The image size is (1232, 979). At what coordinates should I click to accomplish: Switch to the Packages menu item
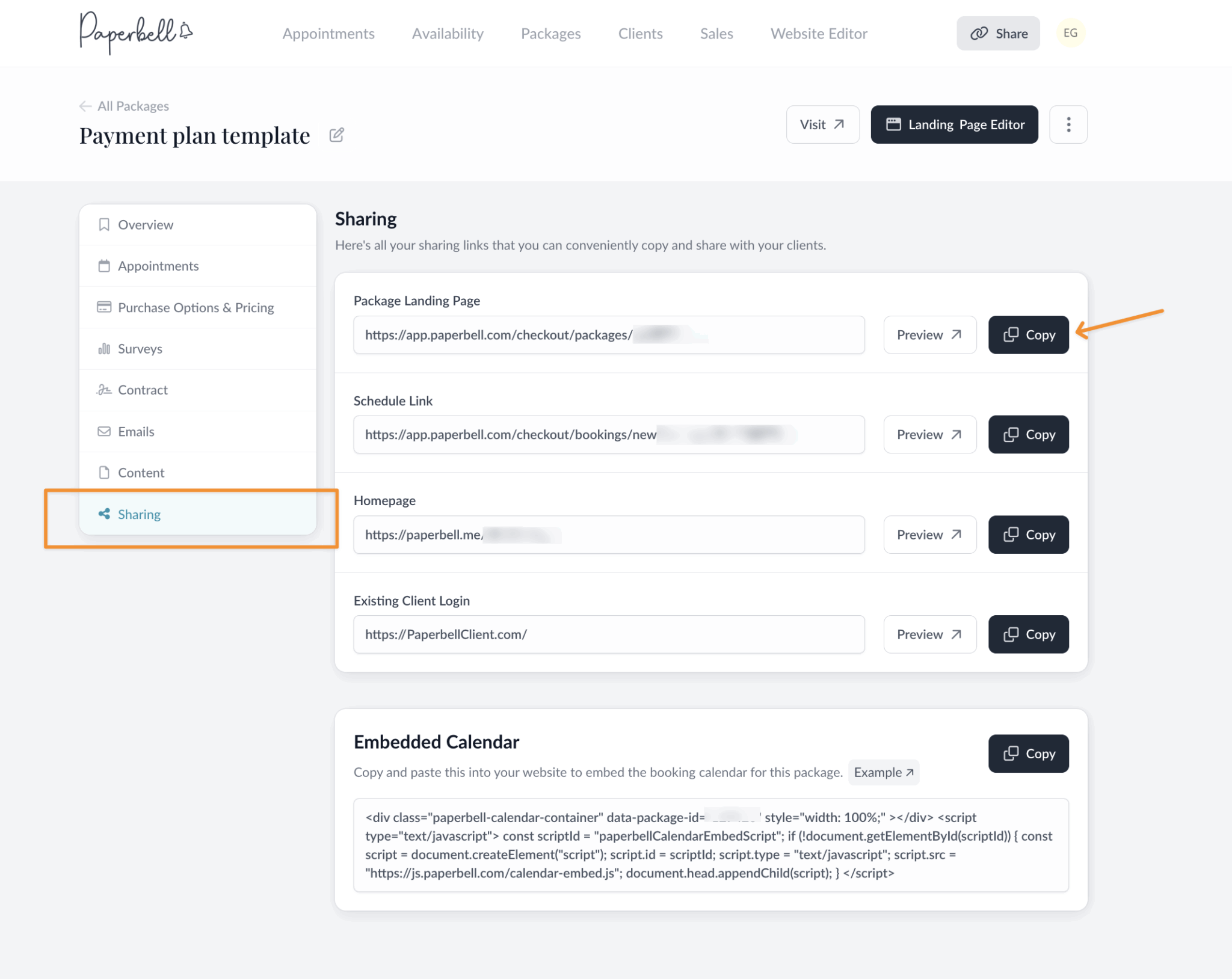tap(550, 34)
